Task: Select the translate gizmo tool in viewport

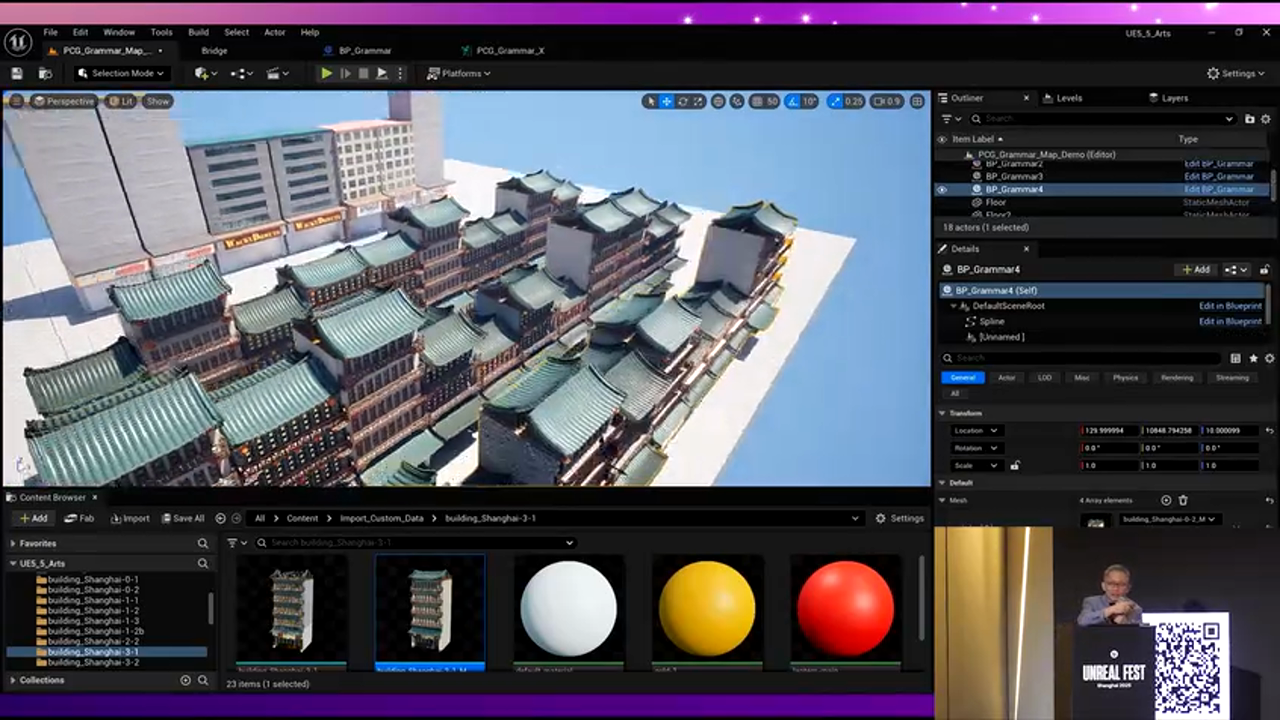Action: (x=667, y=101)
